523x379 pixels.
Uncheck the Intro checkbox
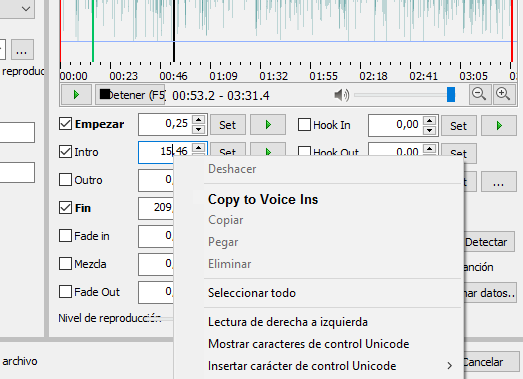(65, 151)
